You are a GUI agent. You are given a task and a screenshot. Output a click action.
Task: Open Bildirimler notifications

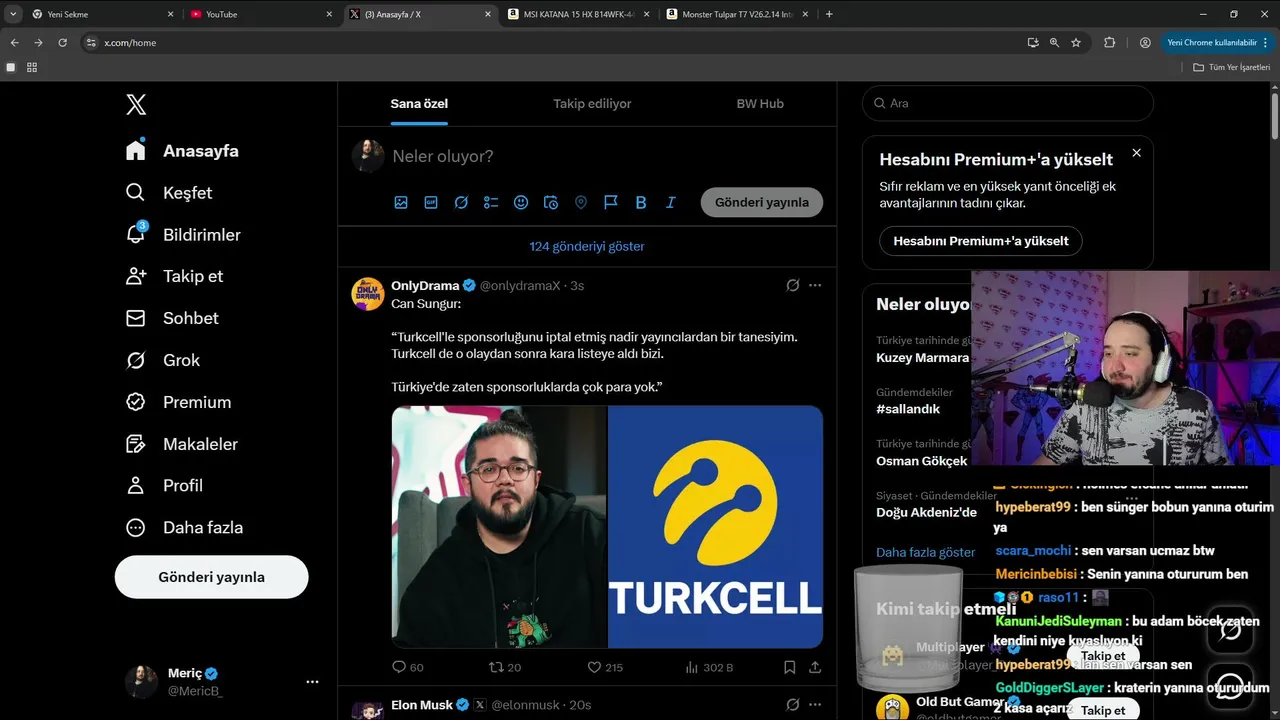click(x=183, y=235)
